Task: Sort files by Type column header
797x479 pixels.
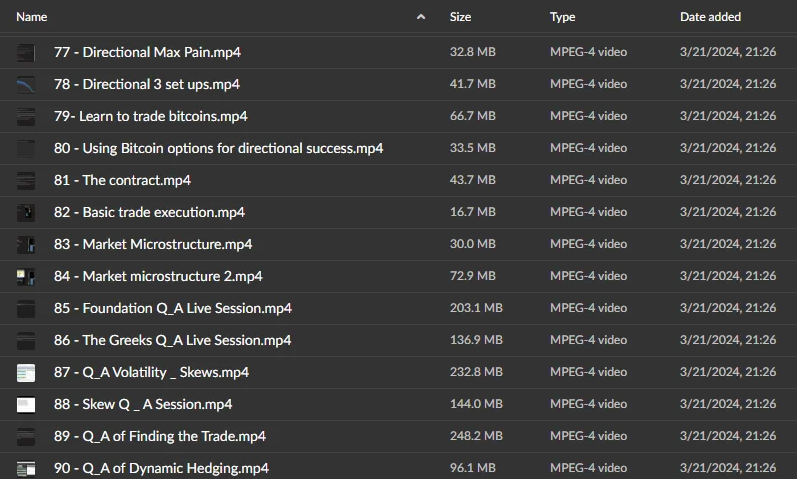Action: point(563,17)
